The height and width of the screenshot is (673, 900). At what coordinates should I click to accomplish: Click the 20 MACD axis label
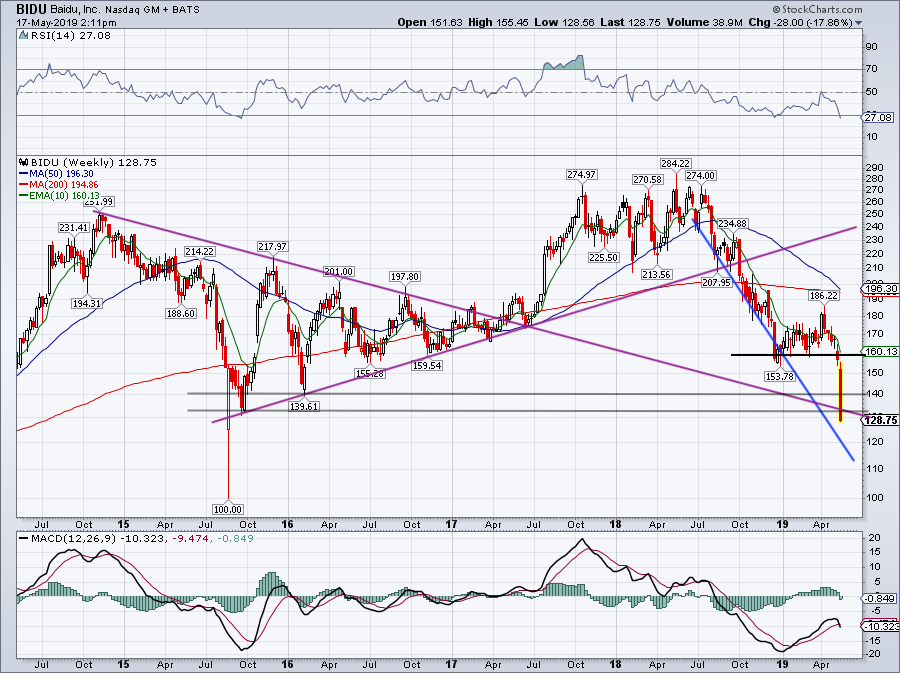point(874,538)
